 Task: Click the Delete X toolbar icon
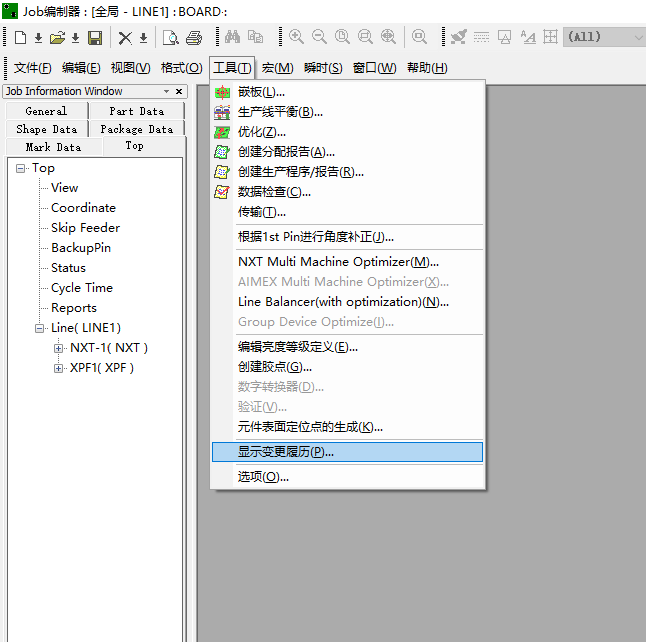click(x=125, y=38)
